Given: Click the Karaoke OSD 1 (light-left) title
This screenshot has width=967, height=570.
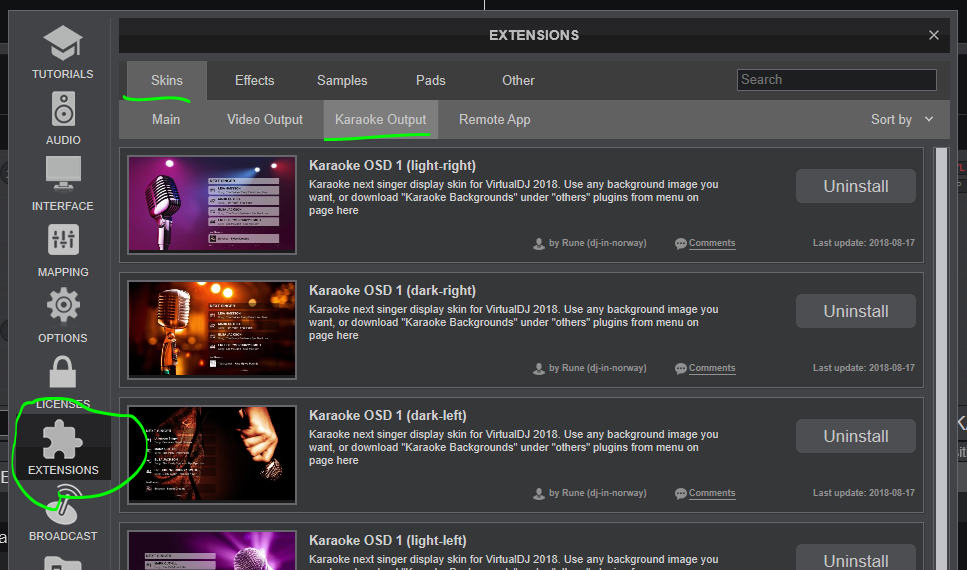Looking at the screenshot, I should click(387, 540).
